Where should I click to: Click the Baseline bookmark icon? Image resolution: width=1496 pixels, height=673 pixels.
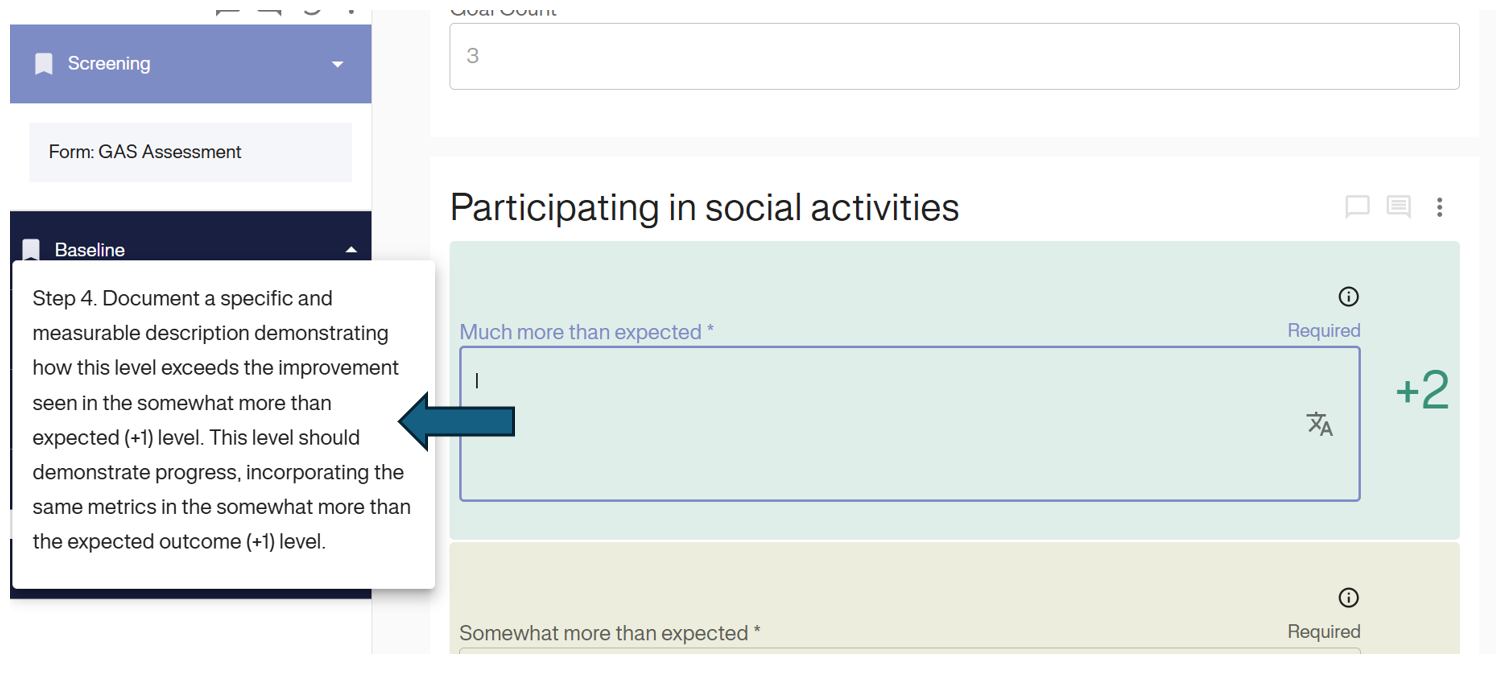[32, 249]
